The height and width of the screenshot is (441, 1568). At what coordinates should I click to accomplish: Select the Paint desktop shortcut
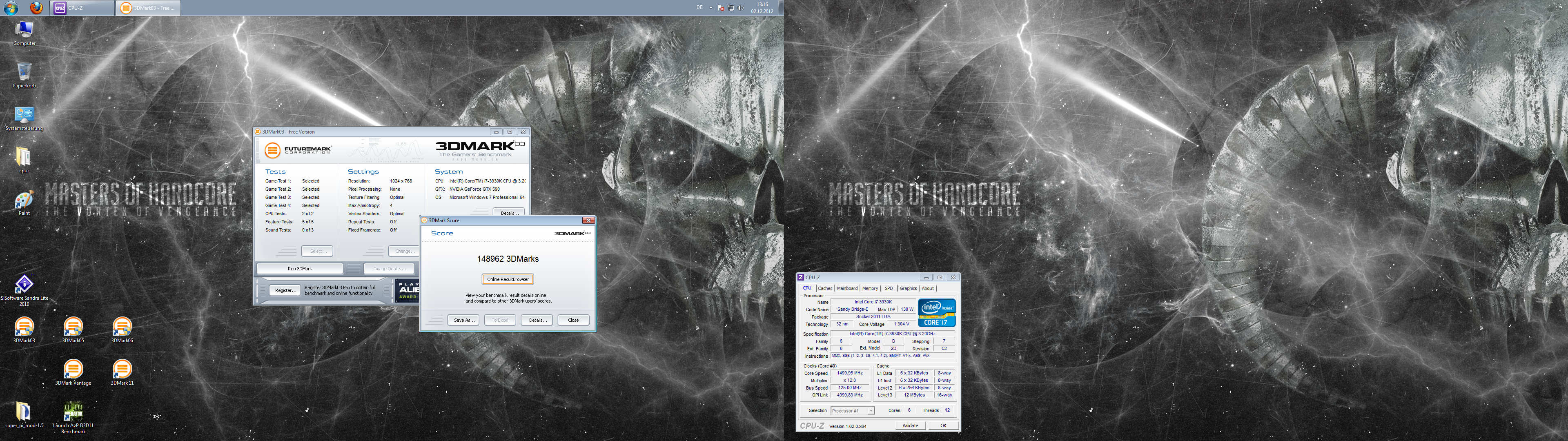click(24, 203)
